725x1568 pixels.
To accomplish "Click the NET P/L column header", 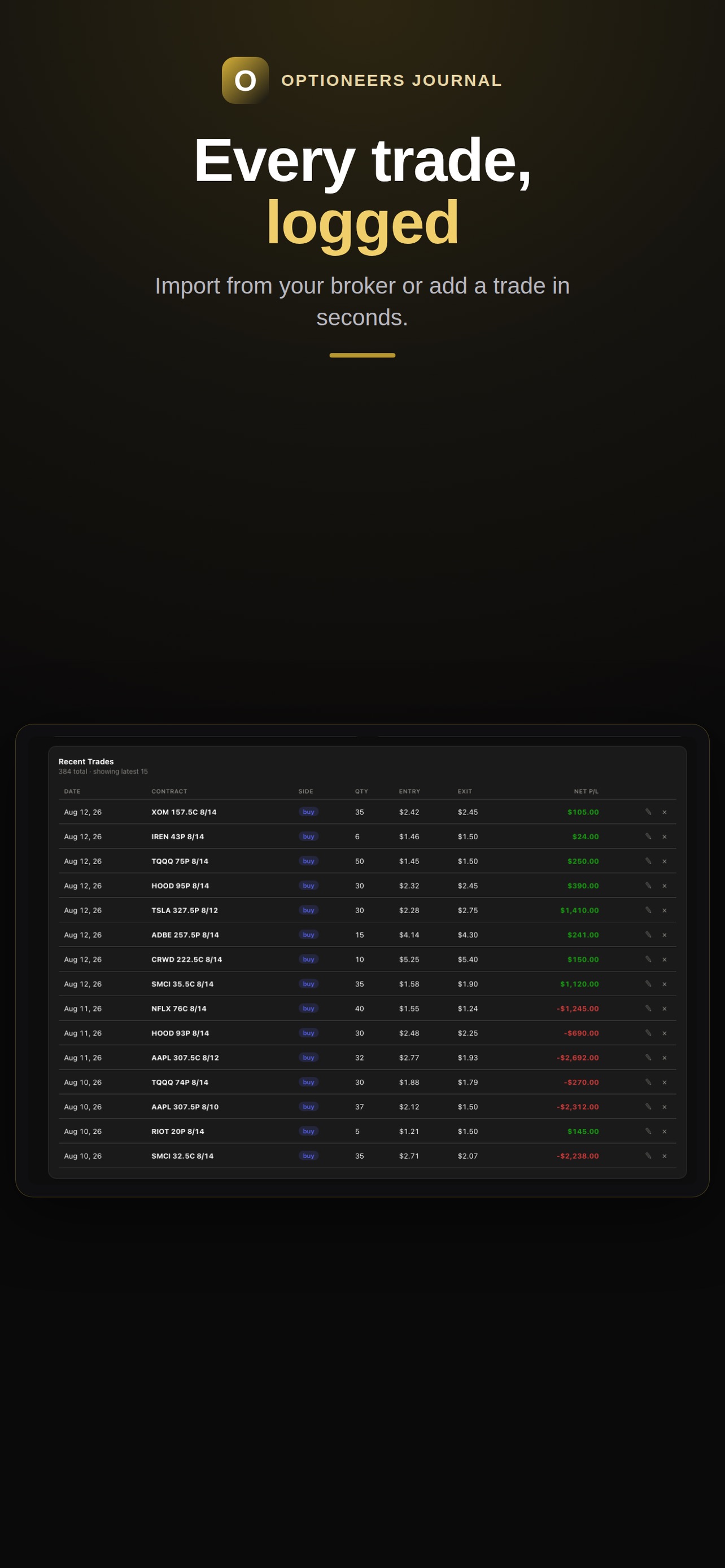I will [x=586, y=791].
